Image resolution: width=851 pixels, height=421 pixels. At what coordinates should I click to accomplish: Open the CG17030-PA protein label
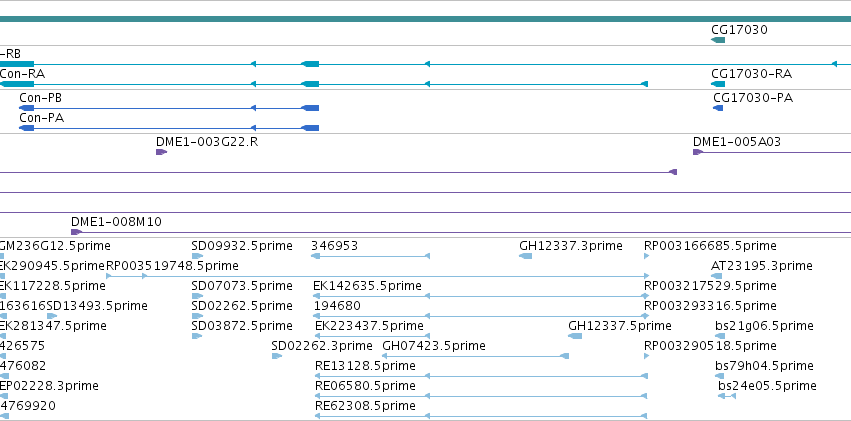tap(753, 98)
